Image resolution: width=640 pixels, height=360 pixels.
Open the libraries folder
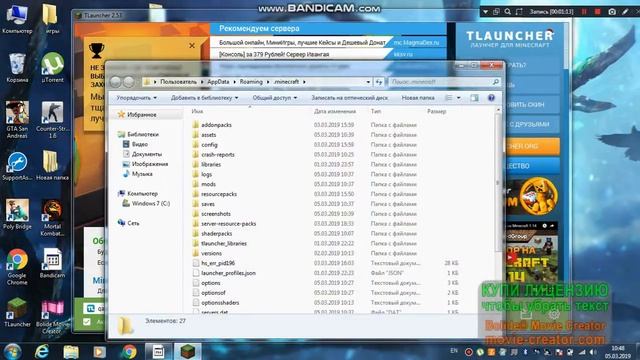pyautogui.click(x=211, y=164)
